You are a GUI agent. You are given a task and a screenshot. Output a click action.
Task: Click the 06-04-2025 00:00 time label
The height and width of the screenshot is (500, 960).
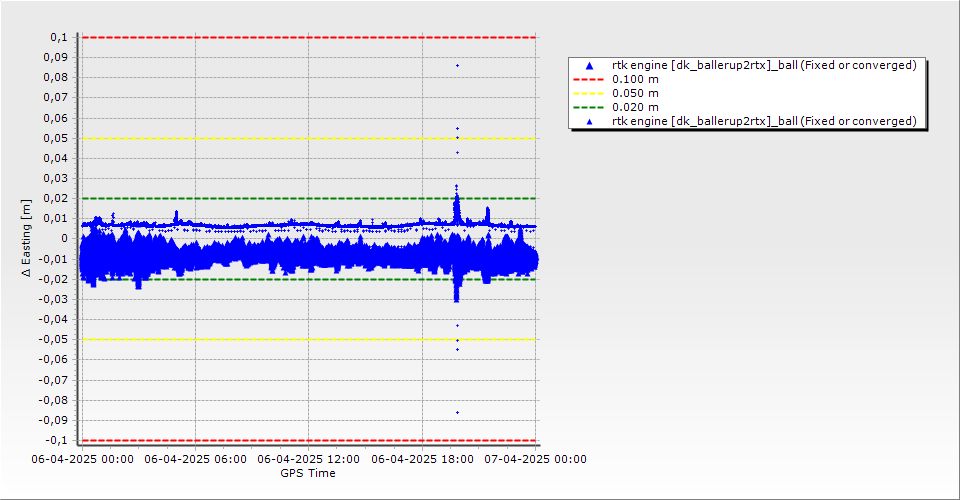coord(83,459)
